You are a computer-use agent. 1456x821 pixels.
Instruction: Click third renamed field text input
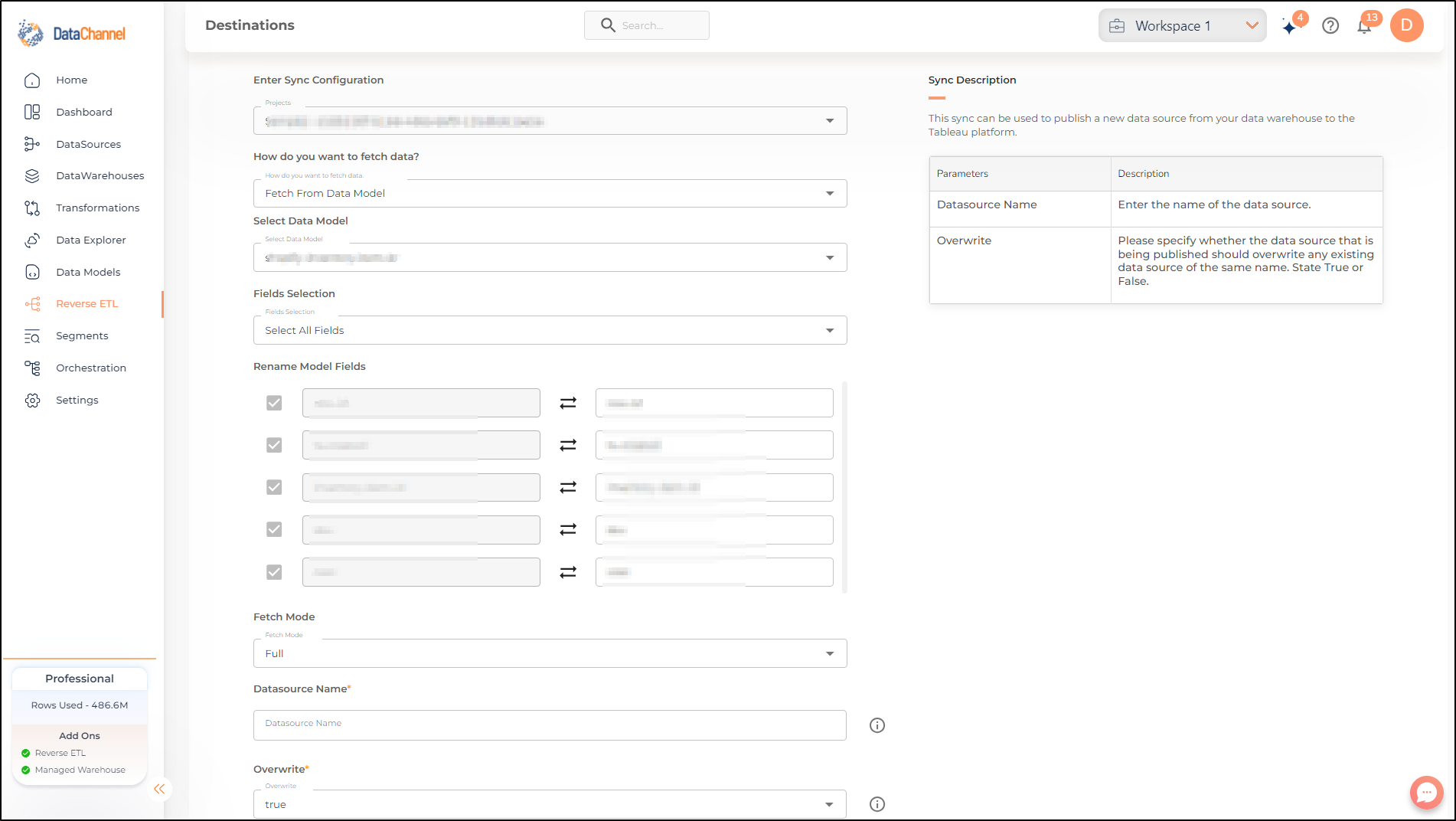[x=714, y=487]
